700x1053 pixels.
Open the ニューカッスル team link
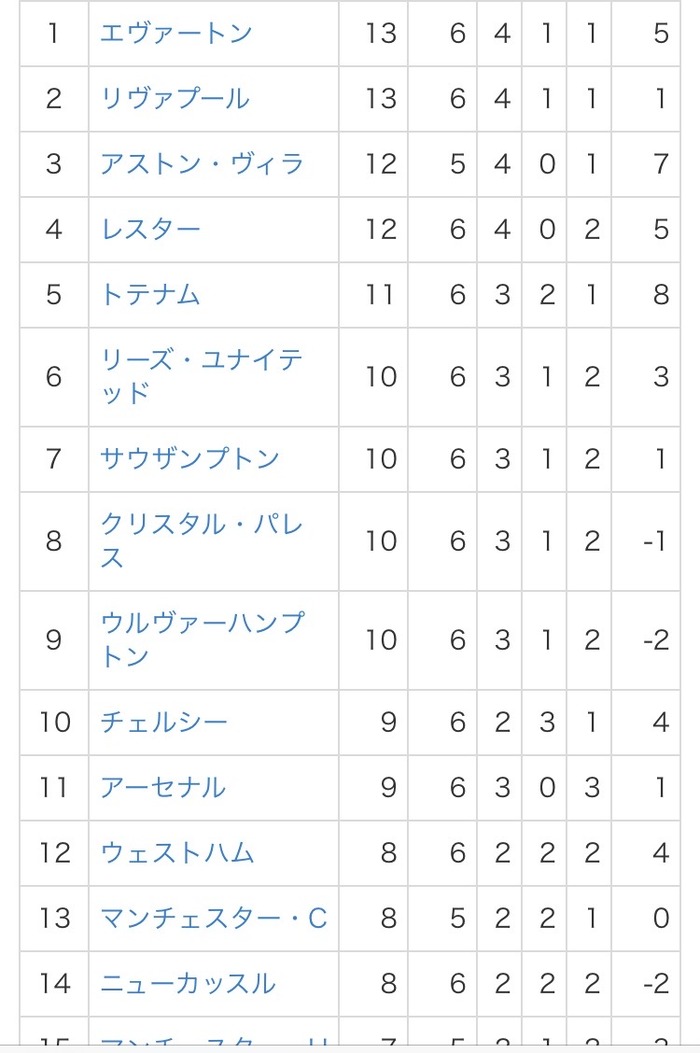point(188,984)
